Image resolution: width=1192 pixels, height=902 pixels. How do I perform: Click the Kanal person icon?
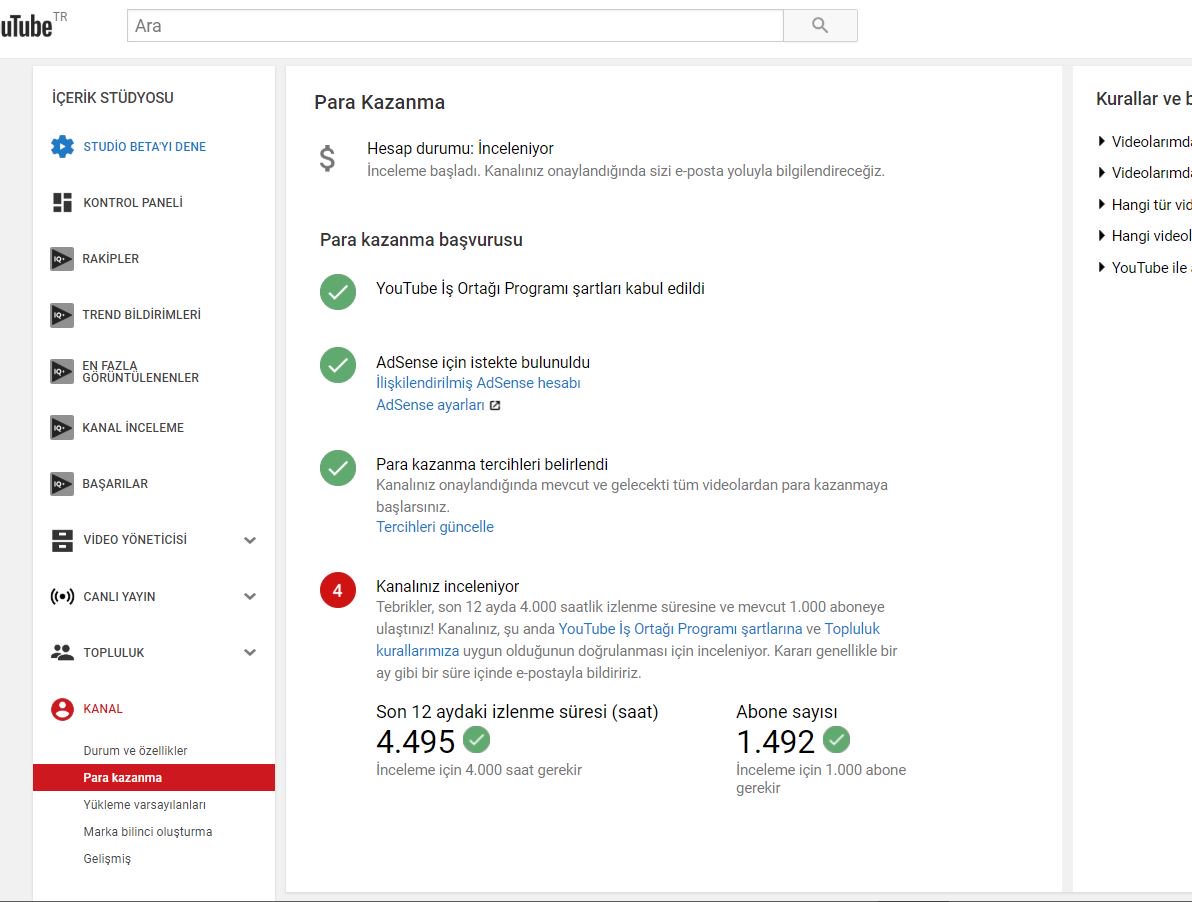coord(62,709)
